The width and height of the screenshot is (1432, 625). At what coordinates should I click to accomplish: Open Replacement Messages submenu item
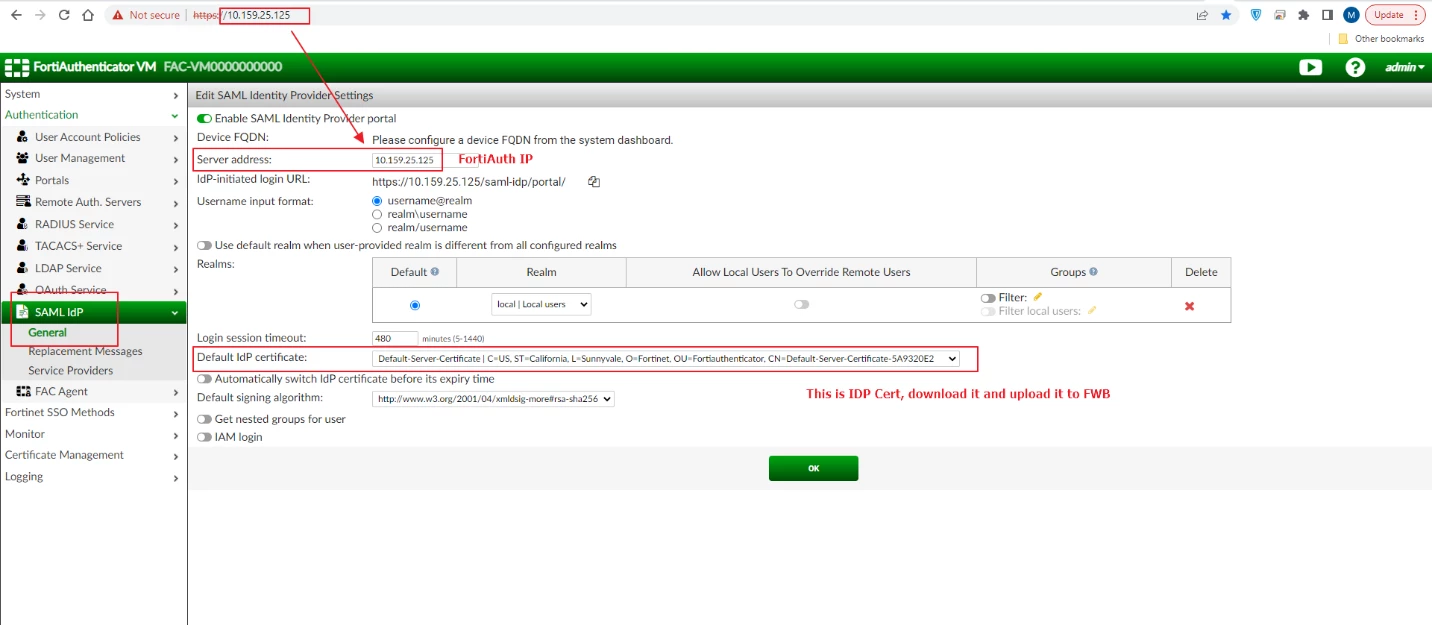(x=85, y=351)
